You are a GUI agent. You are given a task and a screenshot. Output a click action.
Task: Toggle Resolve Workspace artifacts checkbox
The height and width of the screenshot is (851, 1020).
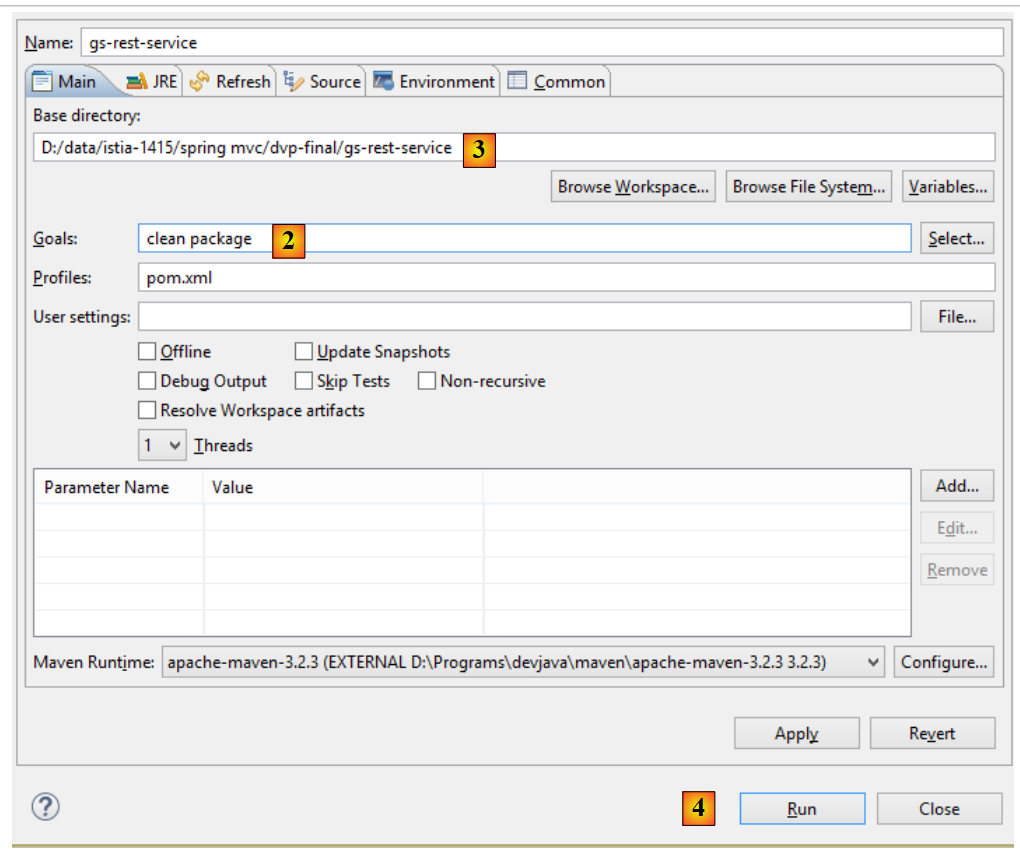pos(147,410)
